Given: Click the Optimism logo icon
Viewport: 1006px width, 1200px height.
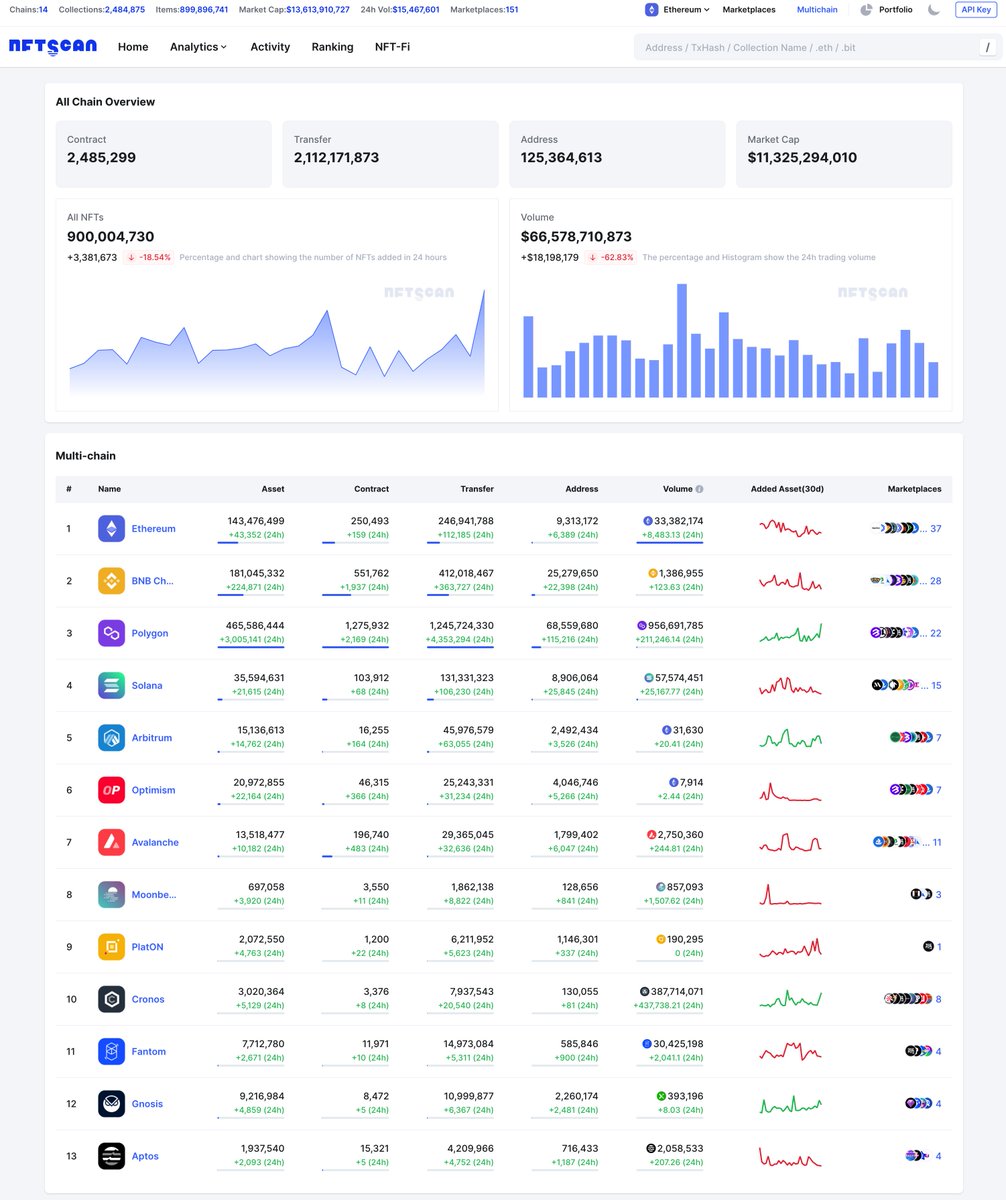Looking at the screenshot, I should tap(111, 790).
